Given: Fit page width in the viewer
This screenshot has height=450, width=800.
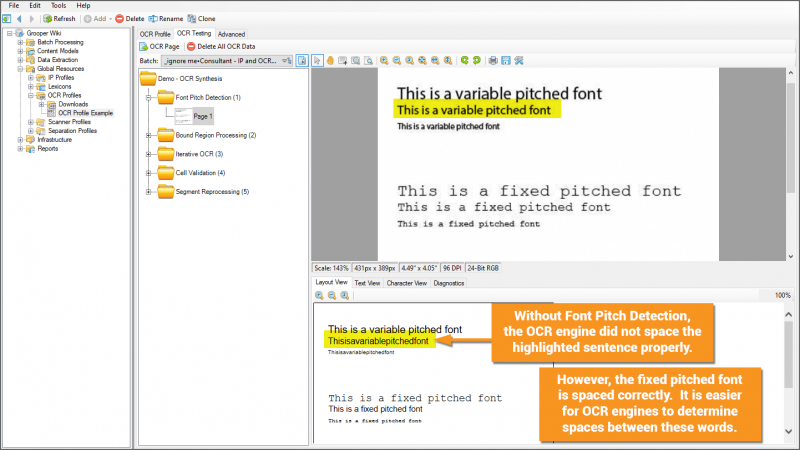Looking at the screenshot, I should tap(435, 61).
